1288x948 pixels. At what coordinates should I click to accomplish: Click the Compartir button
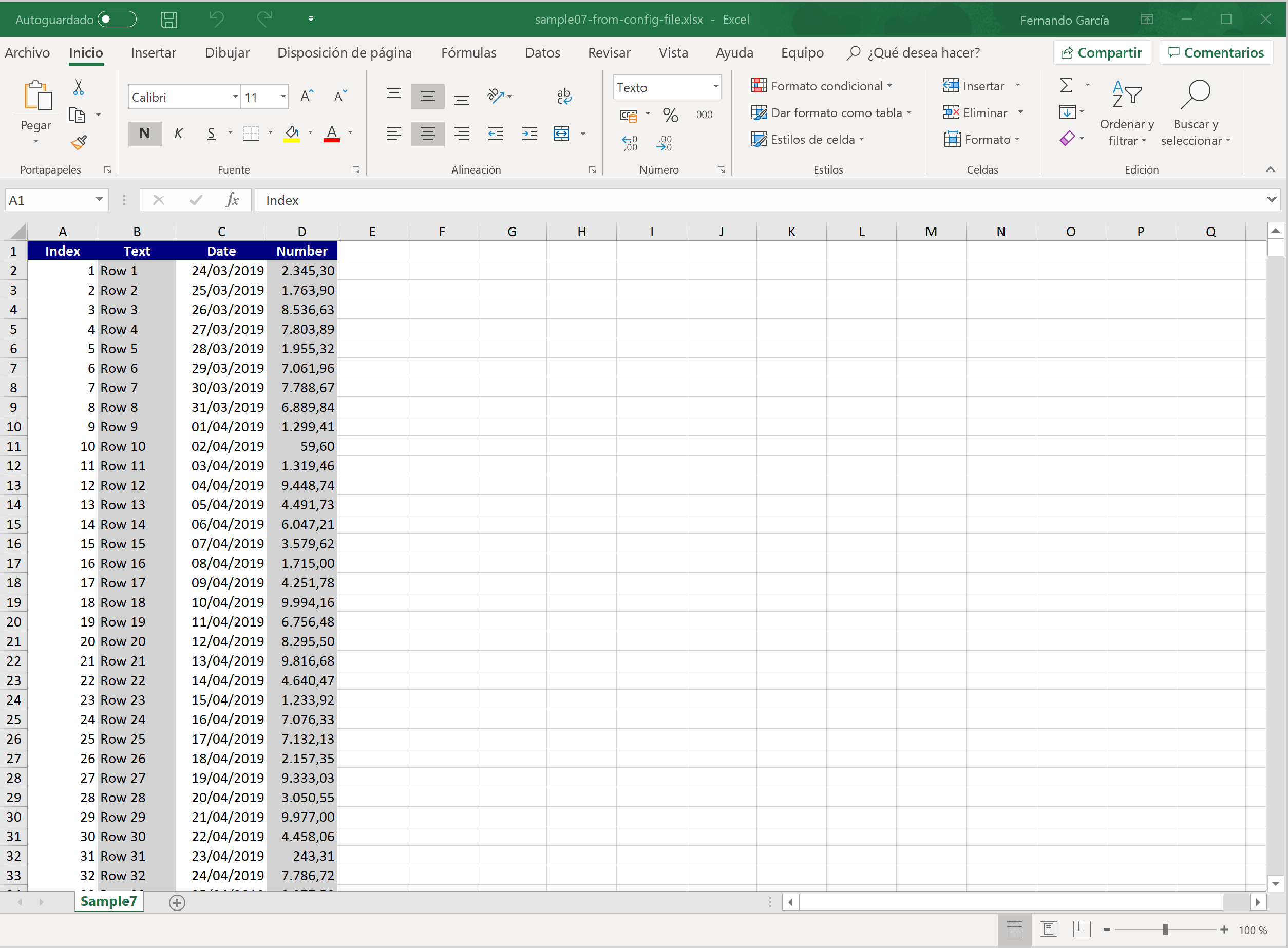[x=1102, y=53]
